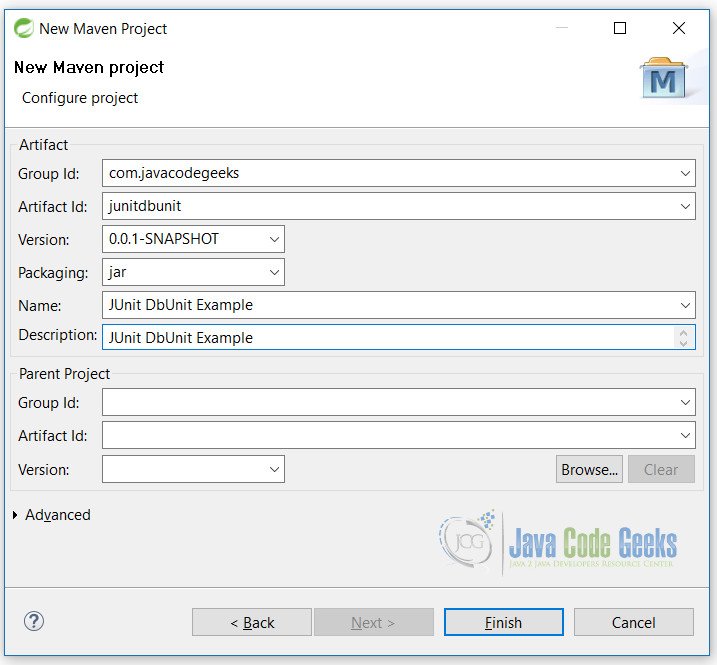Open the Name field dropdown arrow
Image resolution: width=717 pixels, height=665 pixels.
pos(685,305)
